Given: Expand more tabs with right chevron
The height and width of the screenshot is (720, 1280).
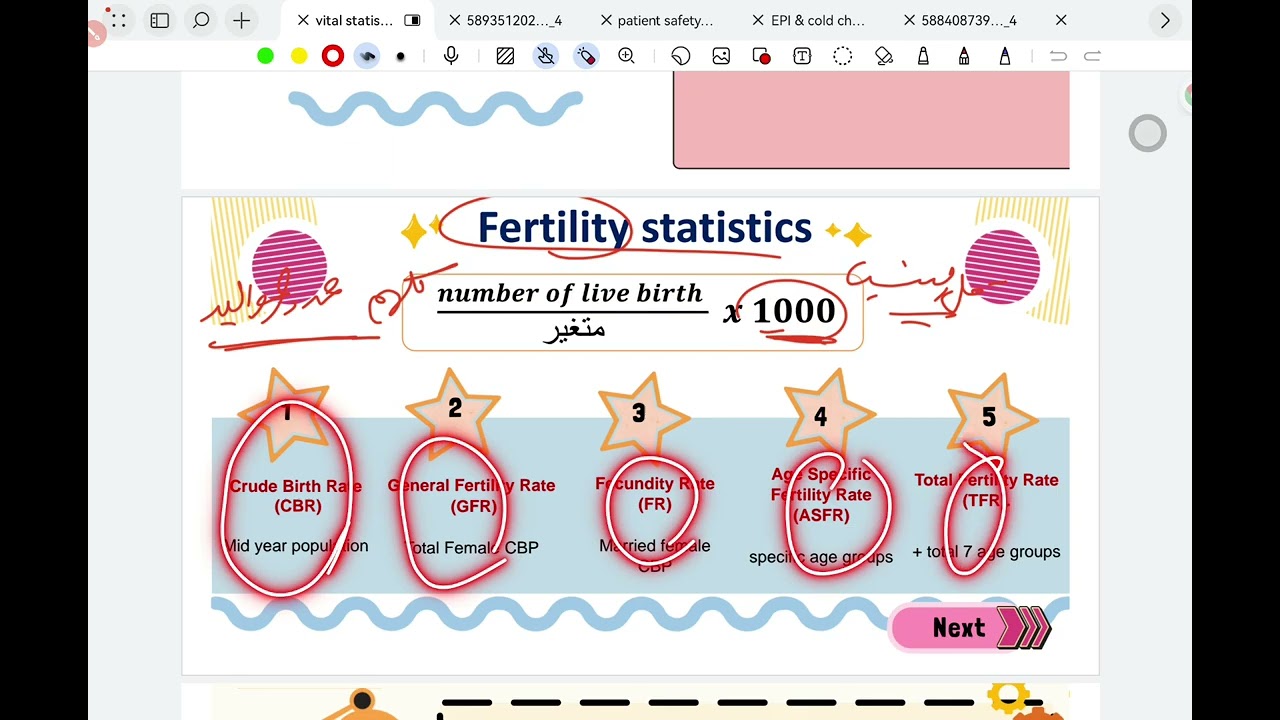Looking at the screenshot, I should (1164, 20).
